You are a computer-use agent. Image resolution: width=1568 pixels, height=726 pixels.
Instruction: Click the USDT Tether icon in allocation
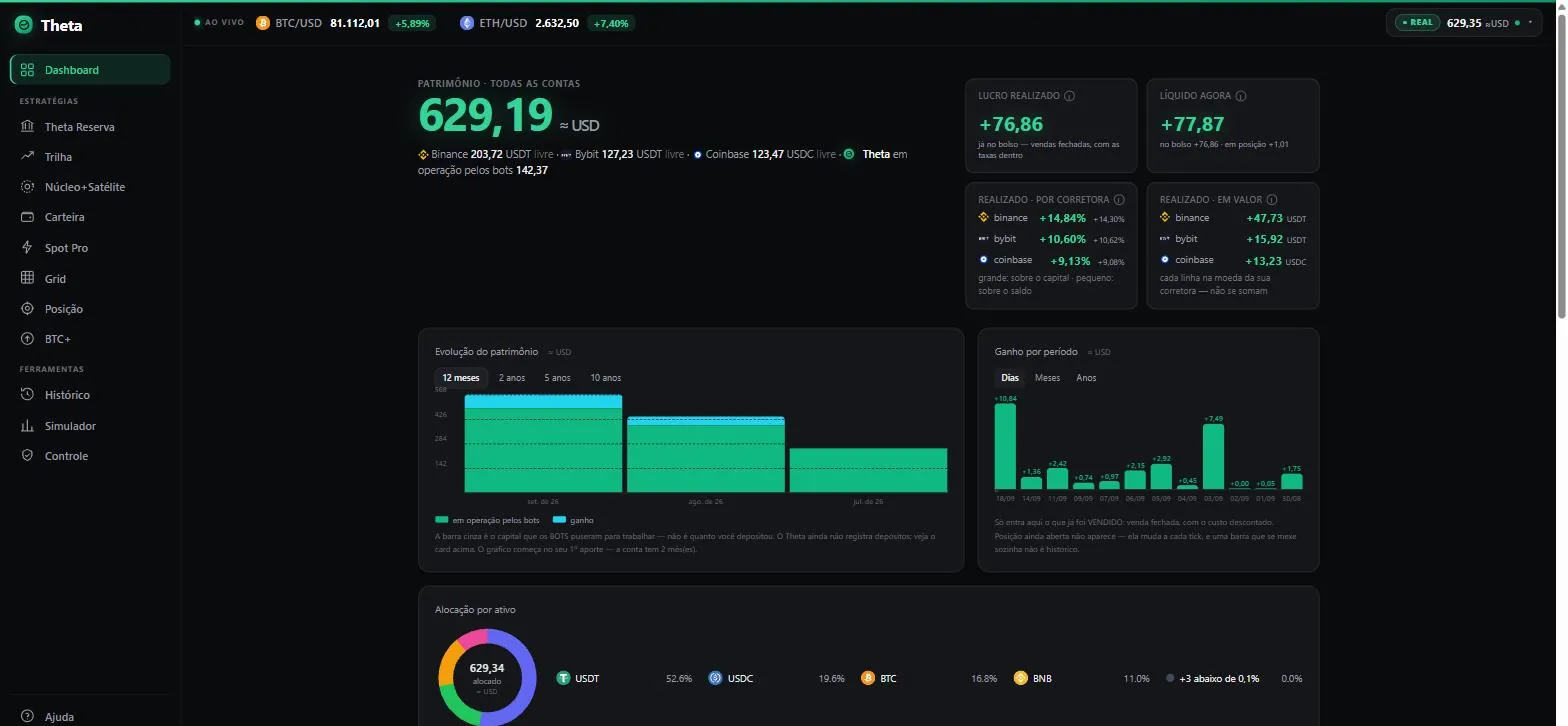click(x=564, y=678)
